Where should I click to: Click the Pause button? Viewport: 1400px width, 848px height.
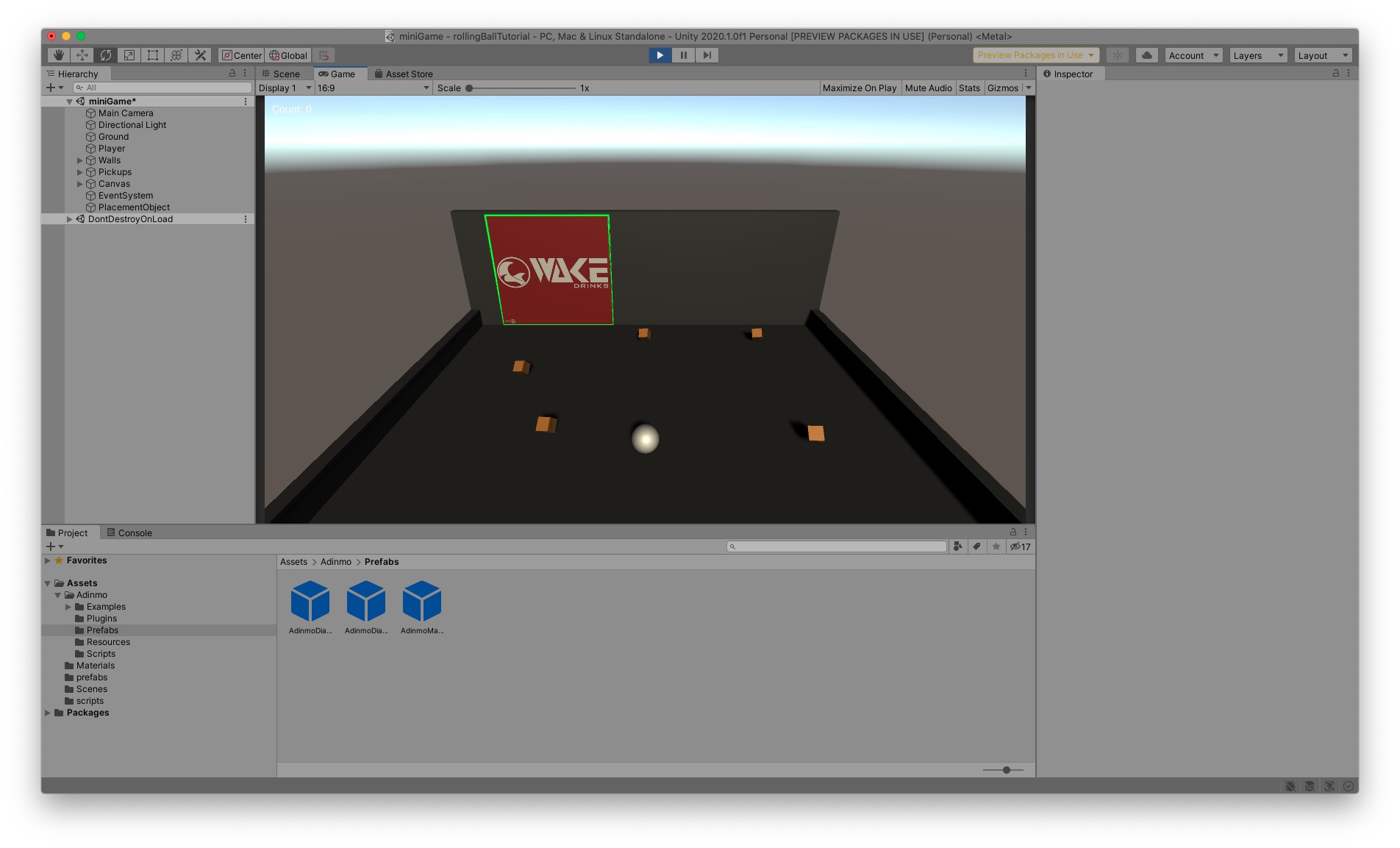[x=684, y=55]
